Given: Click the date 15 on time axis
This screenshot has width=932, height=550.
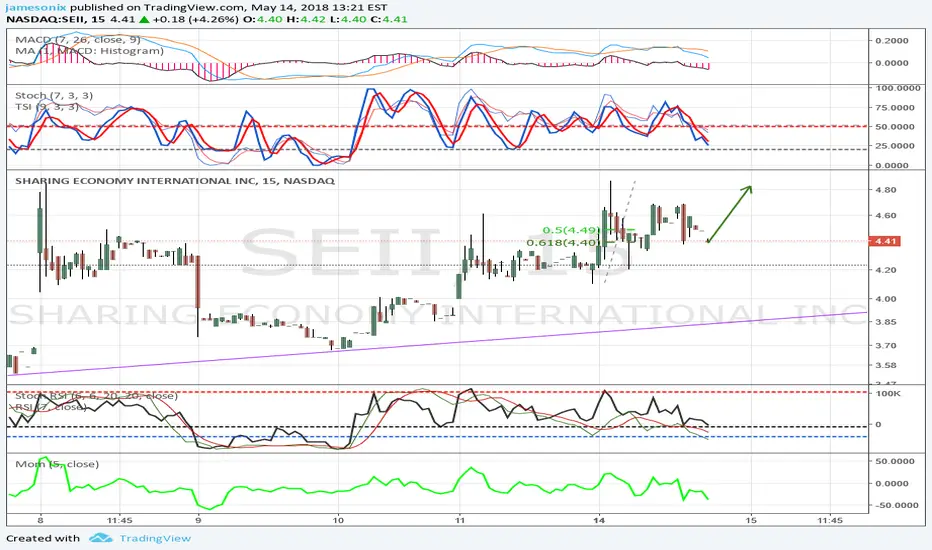Looking at the screenshot, I should 751,520.
